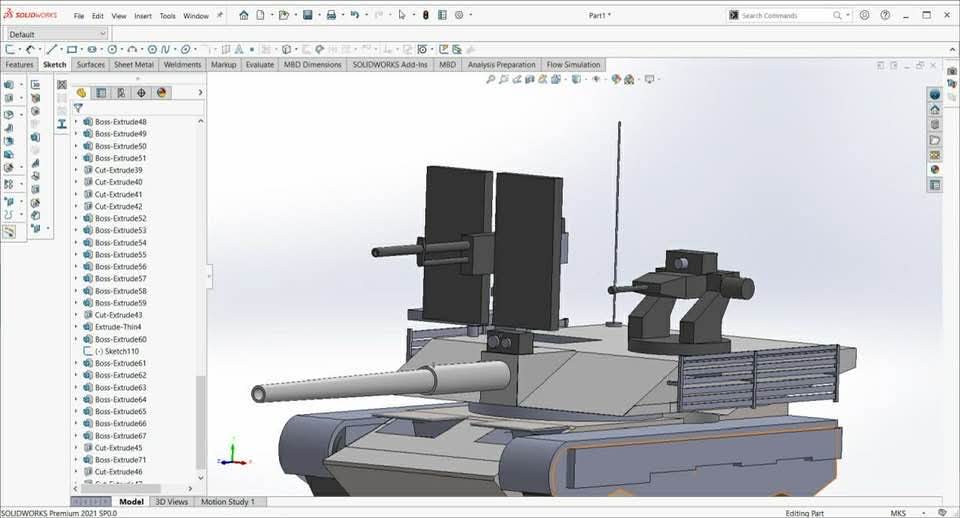The image size is (960, 518).
Task: Switch to the Motion Study 1 tab
Action: point(227,502)
